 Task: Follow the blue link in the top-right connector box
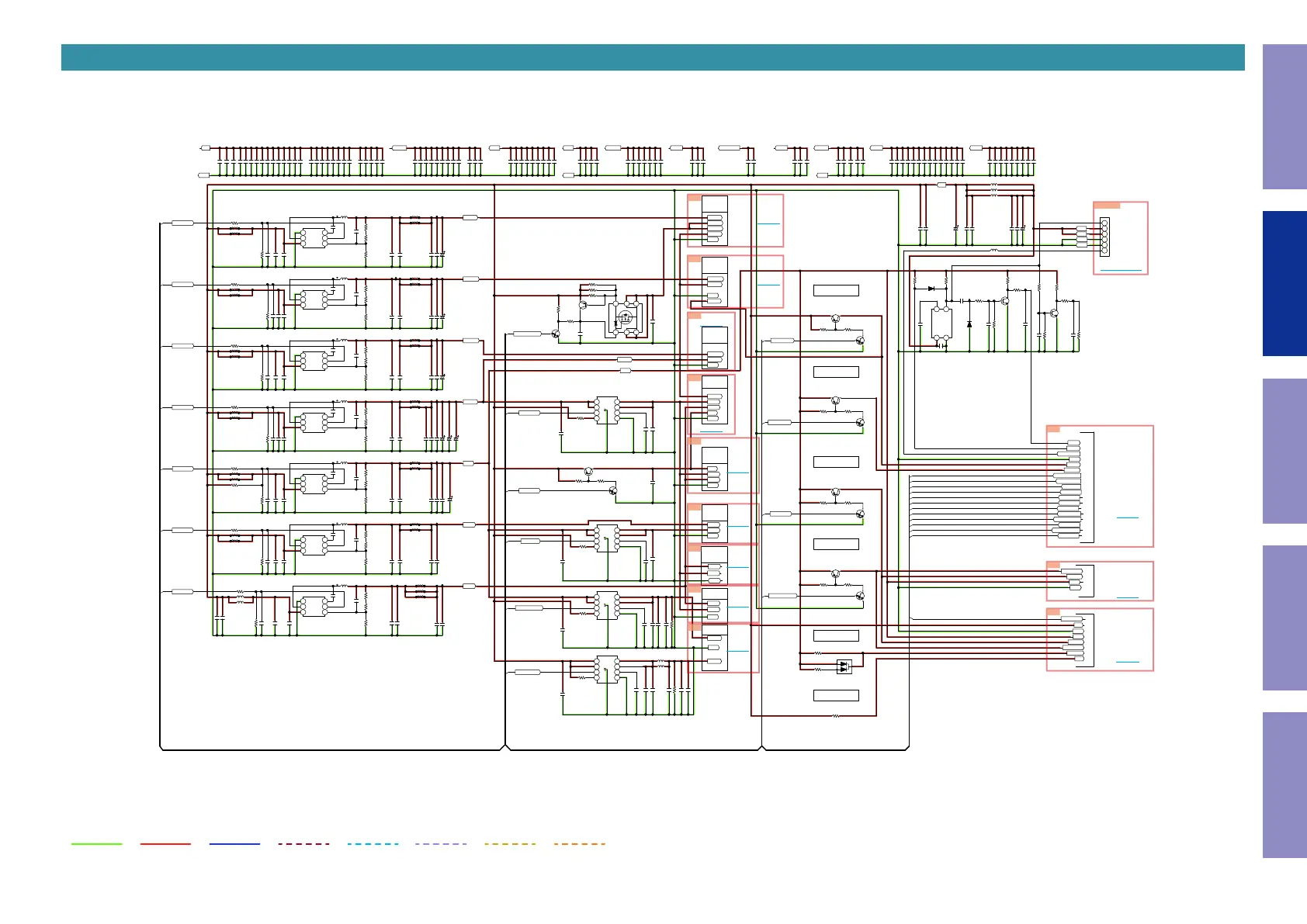click(x=1121, y=270)
